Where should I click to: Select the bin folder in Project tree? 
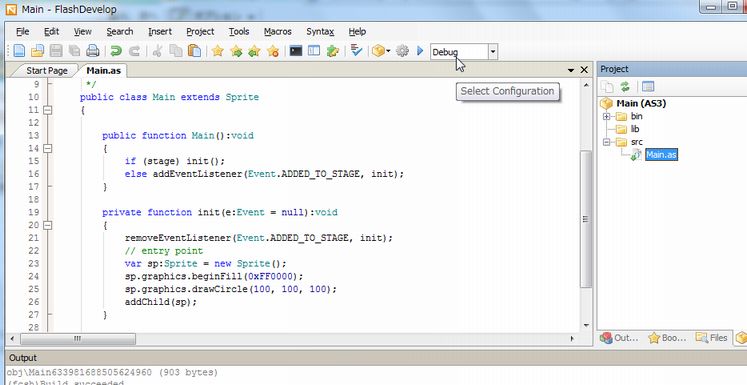coord(636,116)
